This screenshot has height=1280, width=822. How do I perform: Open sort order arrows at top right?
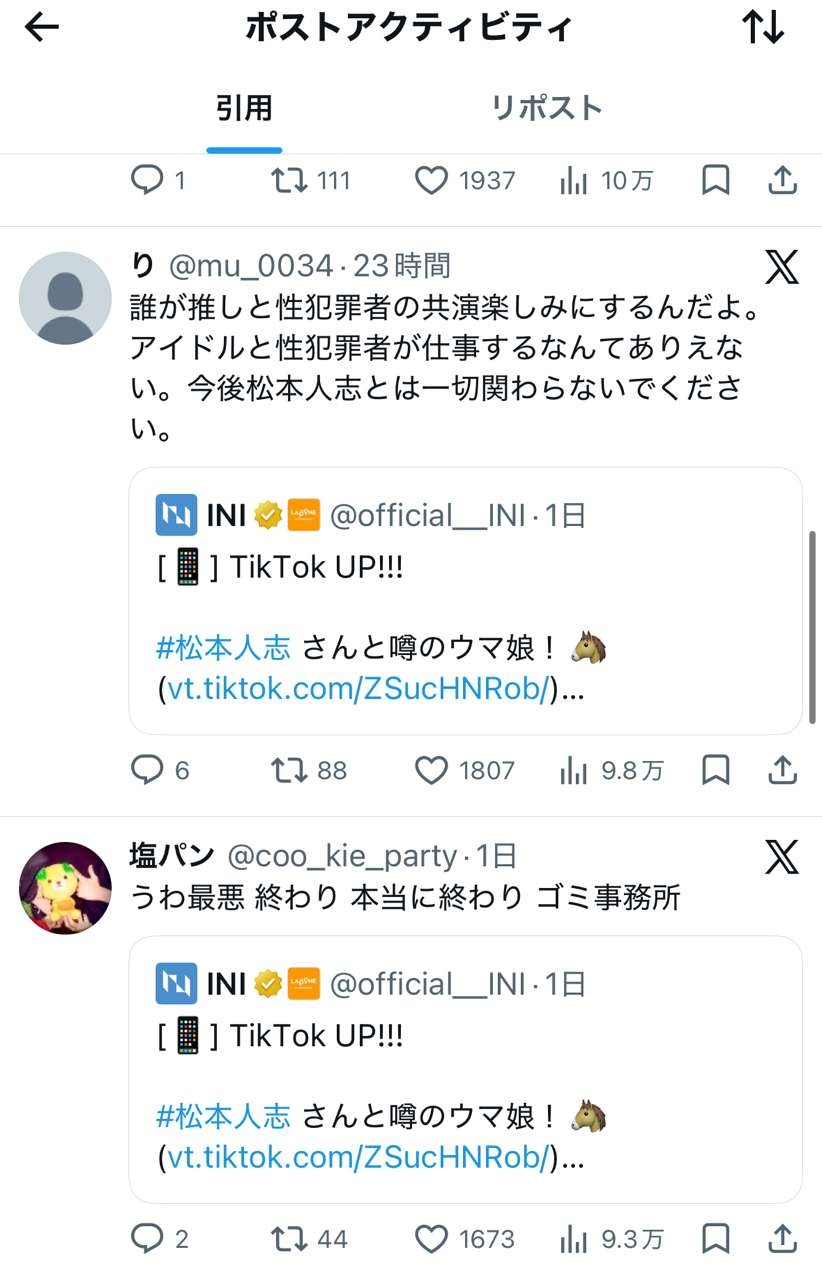pyautogui.click(x=763, y=28)
